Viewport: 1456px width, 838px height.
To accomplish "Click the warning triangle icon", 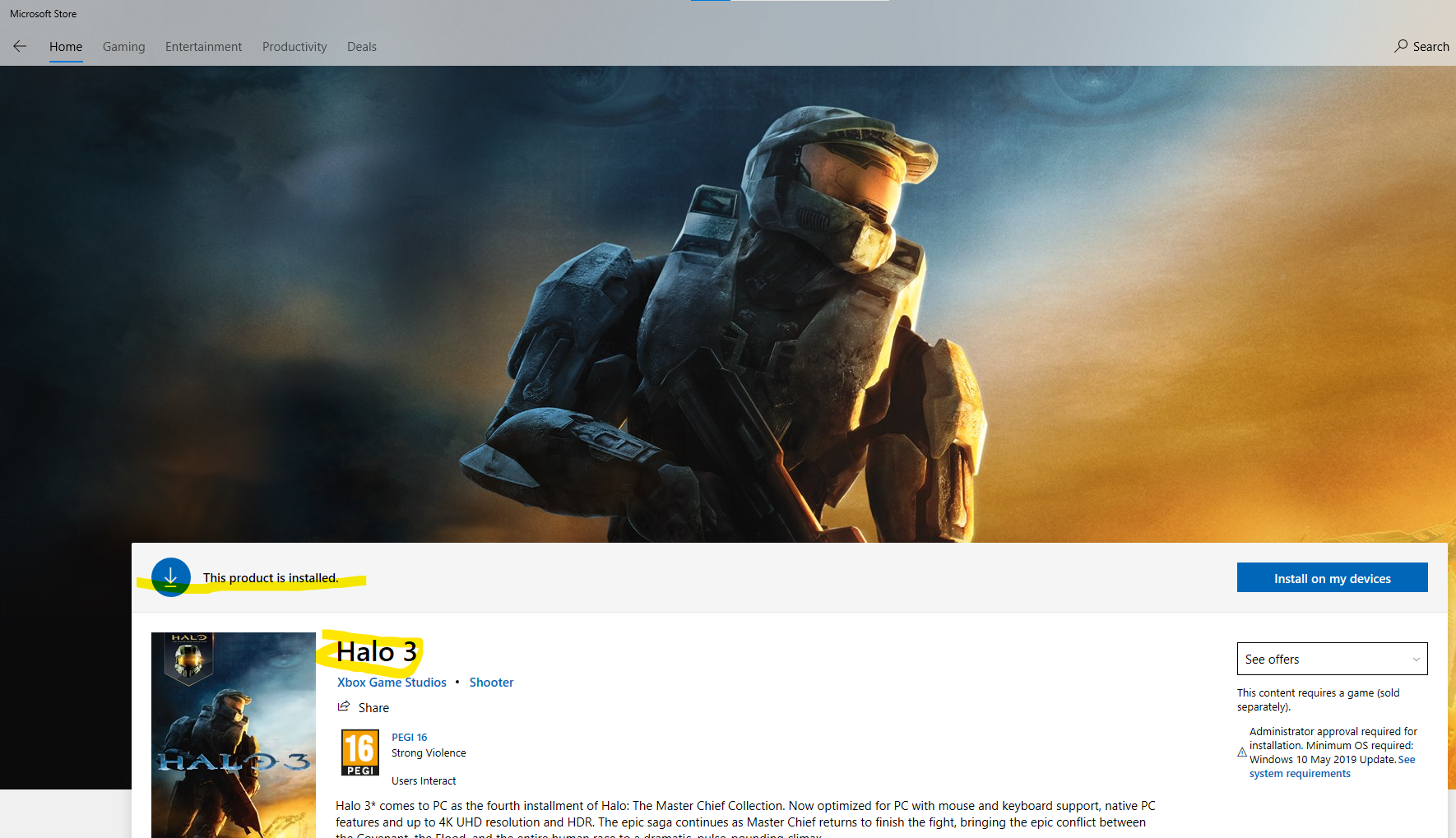I will pyautogui.click(x=1242, y=752).
